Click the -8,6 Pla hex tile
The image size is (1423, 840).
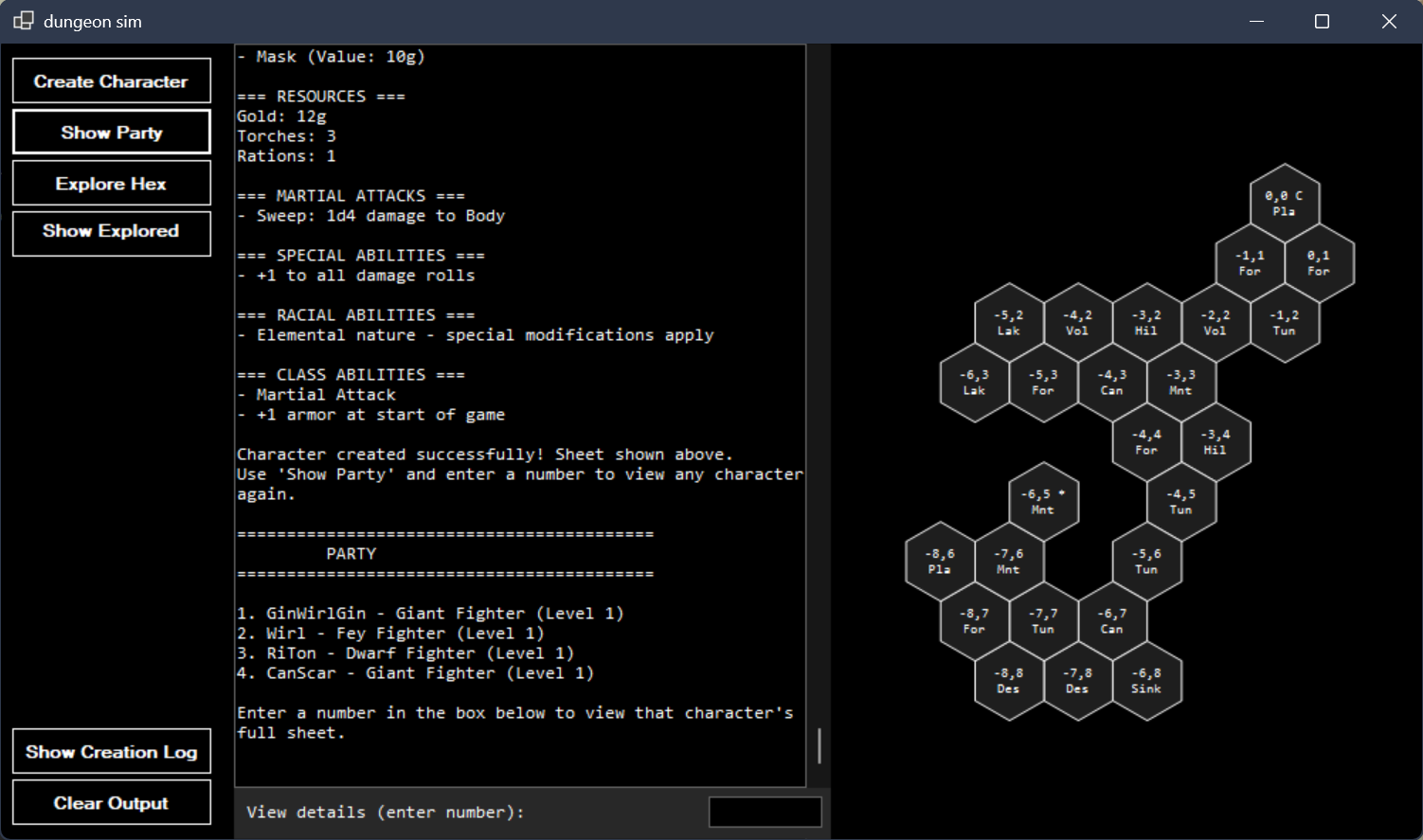[x=939, y=562]
